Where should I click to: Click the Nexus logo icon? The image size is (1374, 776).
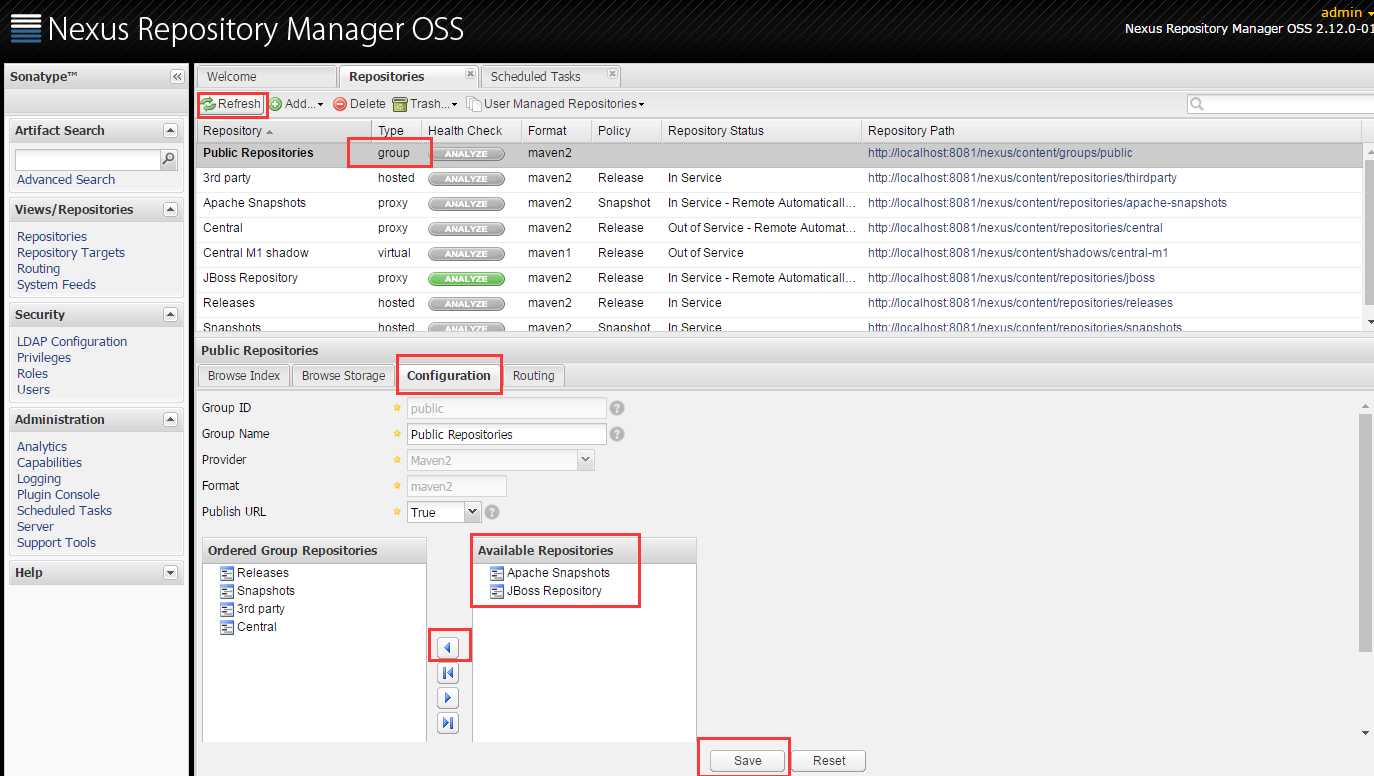click(25, 29)
